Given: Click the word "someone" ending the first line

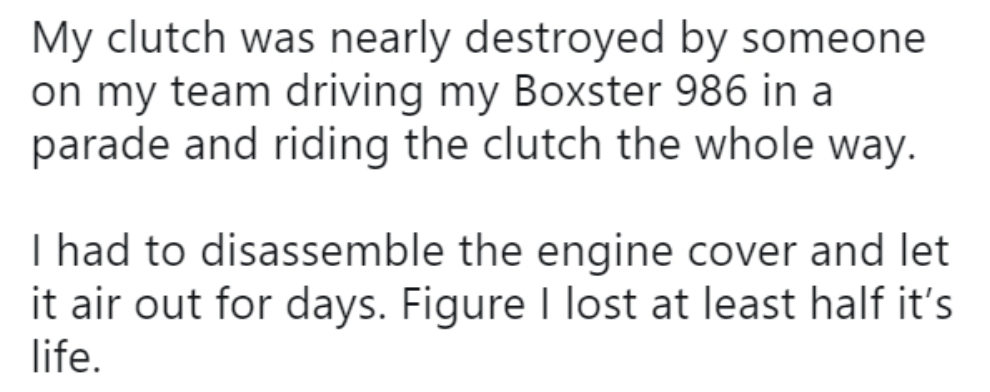Looking at the screenshot, I should click(x=833, y=39).
